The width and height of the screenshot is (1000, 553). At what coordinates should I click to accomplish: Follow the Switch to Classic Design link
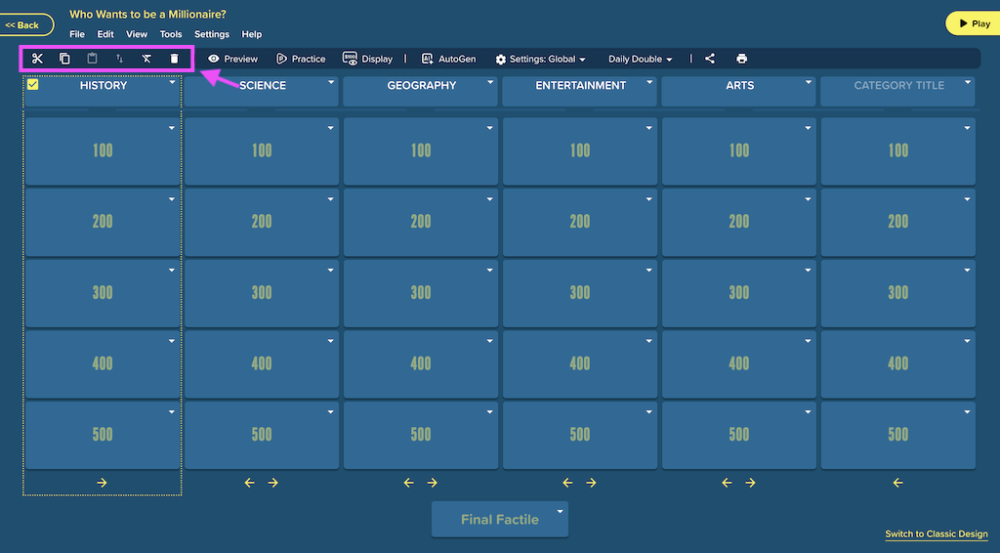(x=936, y=534)
